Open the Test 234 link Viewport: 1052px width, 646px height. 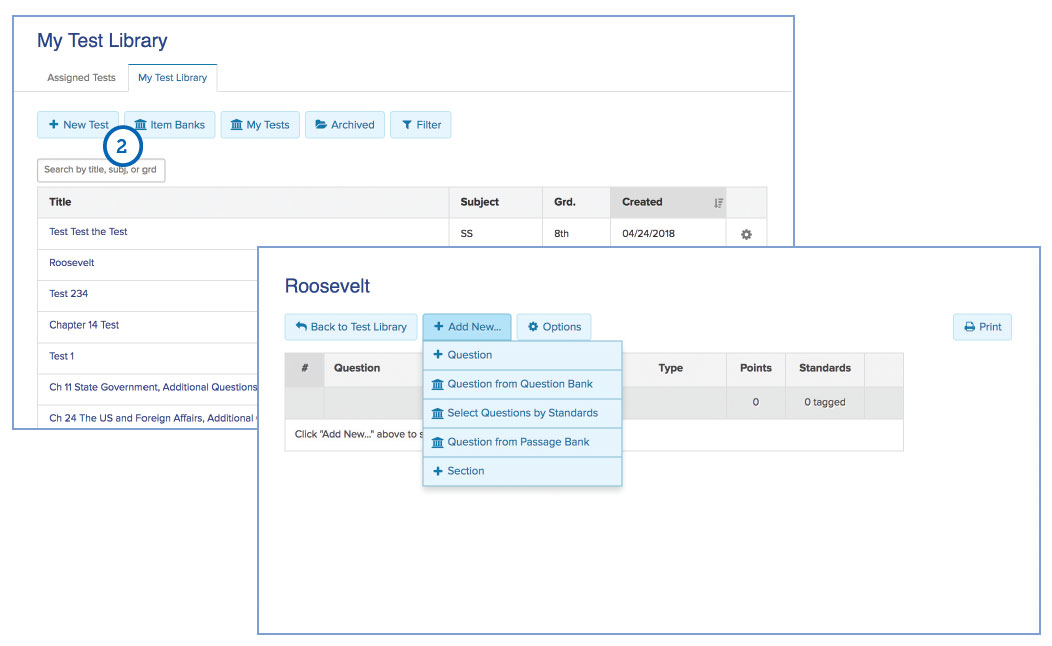68,294
